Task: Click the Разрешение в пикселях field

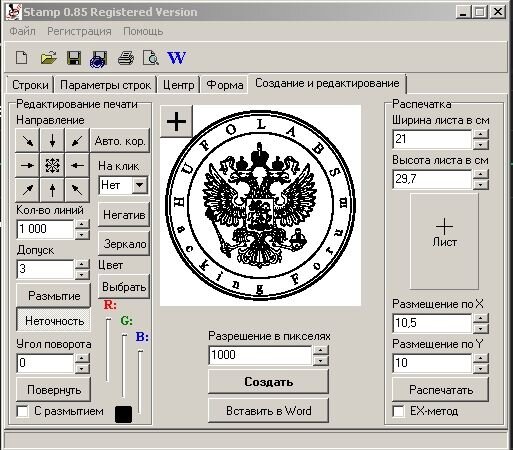Action: pos(260,355)
